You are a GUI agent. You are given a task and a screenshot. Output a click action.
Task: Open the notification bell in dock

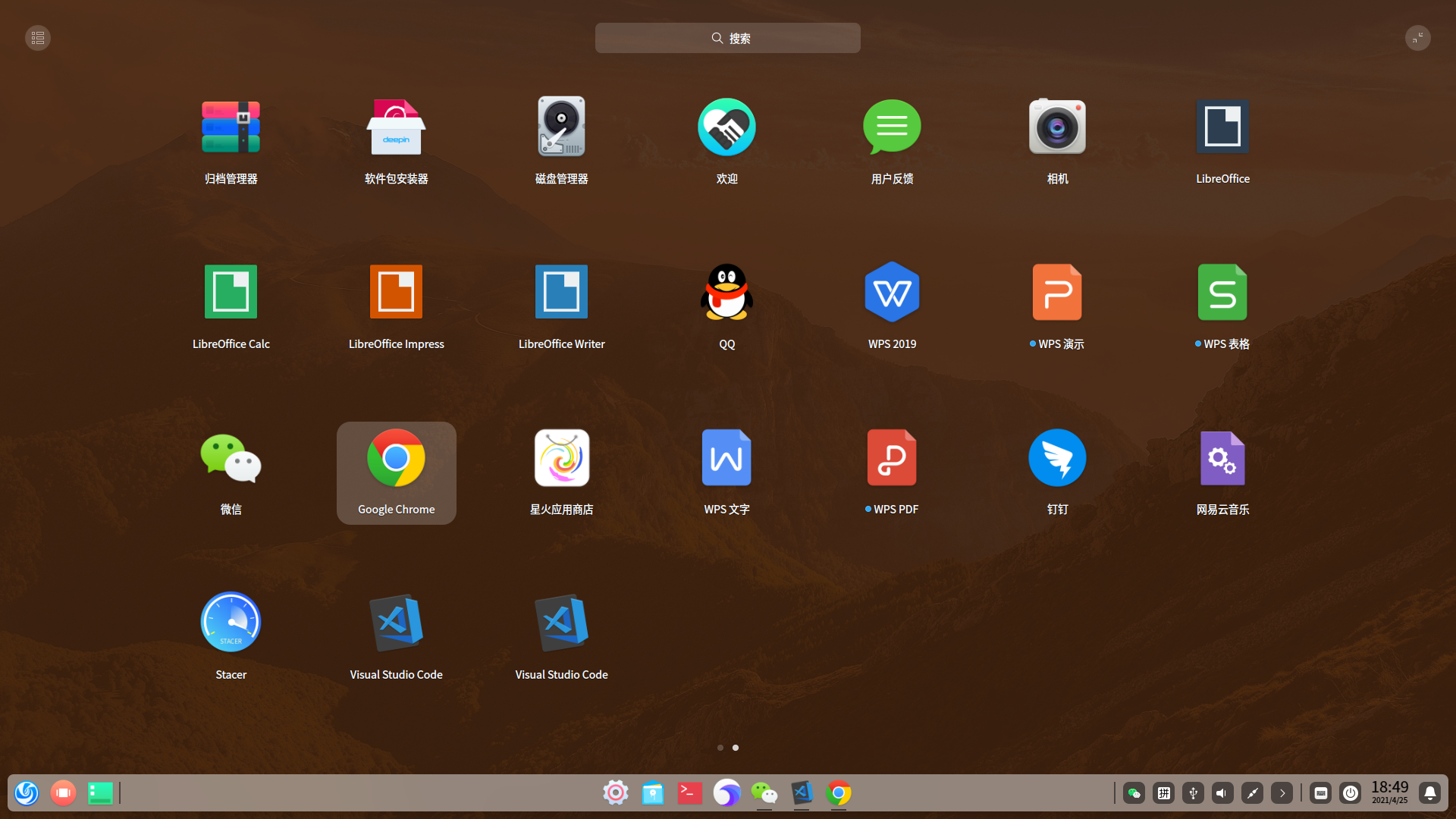(1429, 793)
